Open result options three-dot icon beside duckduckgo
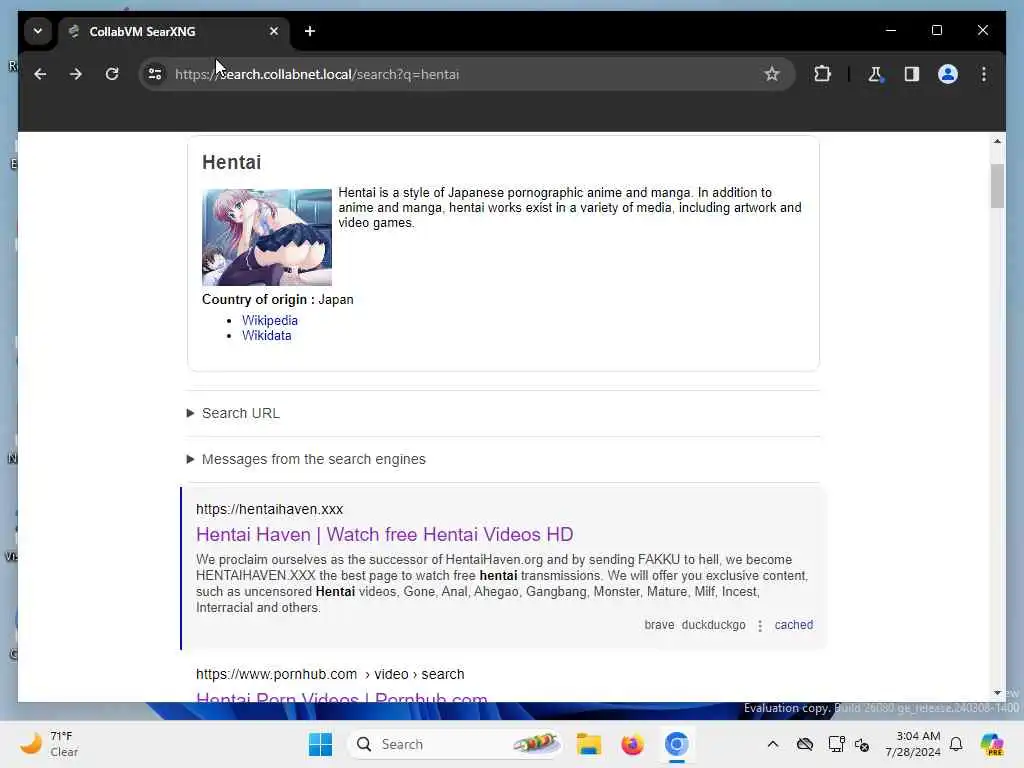1024x768 pixels. tap(760, 626)
